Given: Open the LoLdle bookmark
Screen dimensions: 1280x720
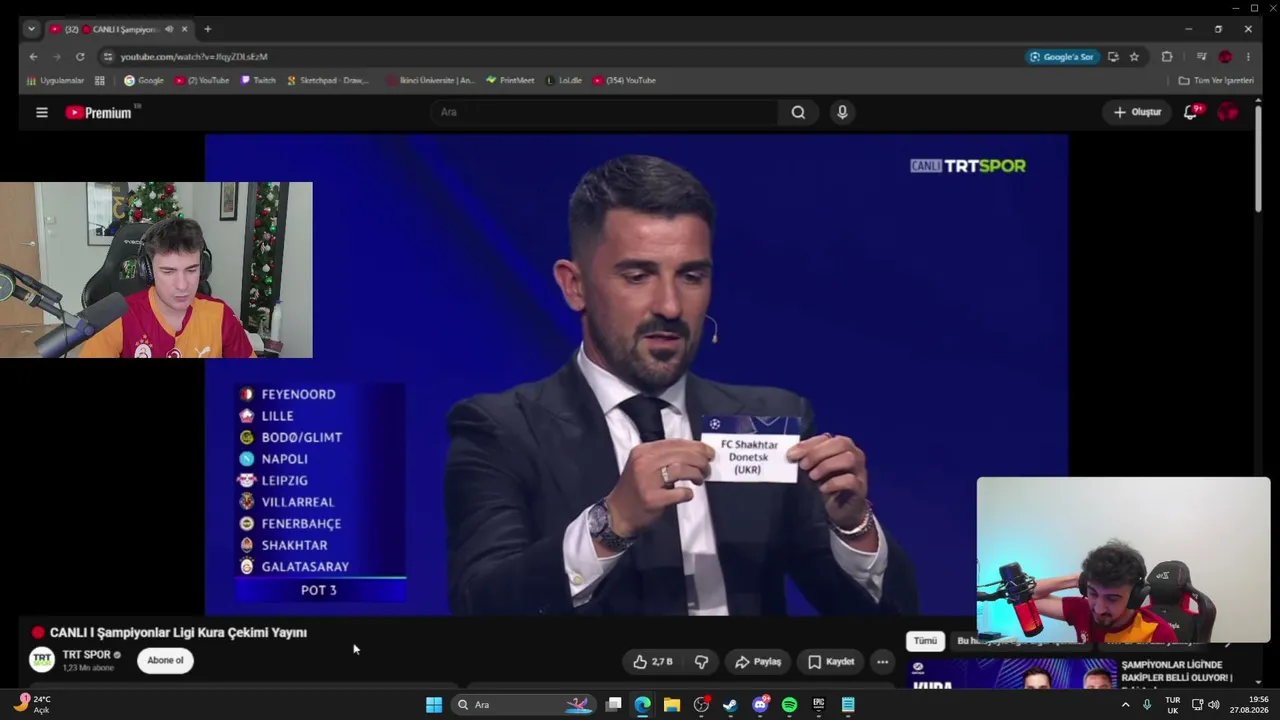Looking at the screenshot, I should (x=564, y=81).
